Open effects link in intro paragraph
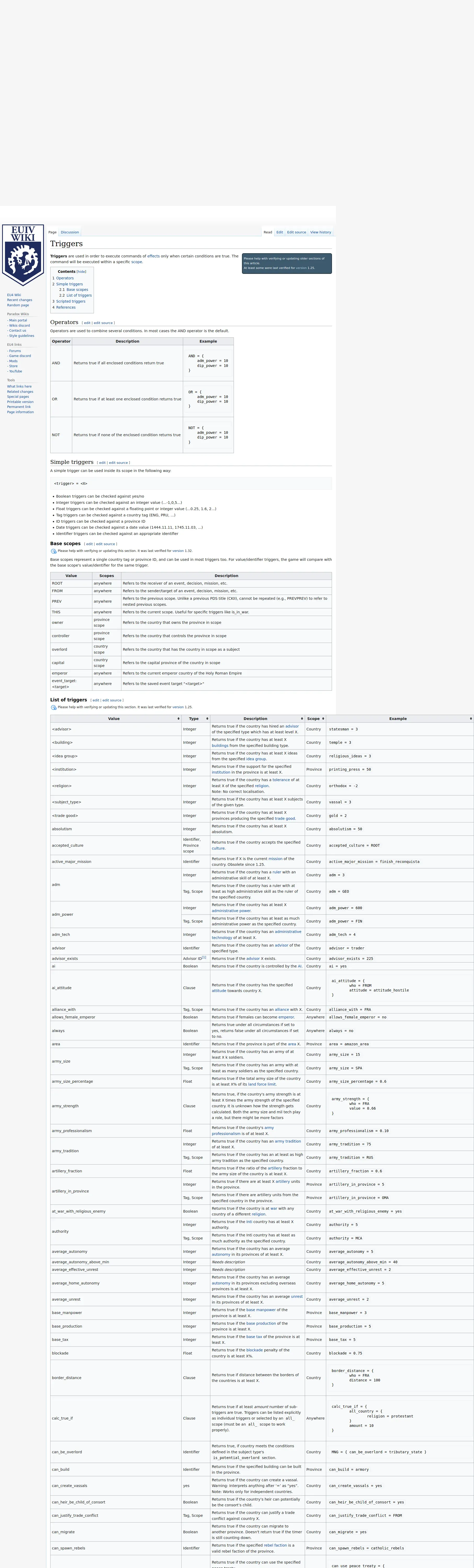The image size is (474, 1568). 154,256
